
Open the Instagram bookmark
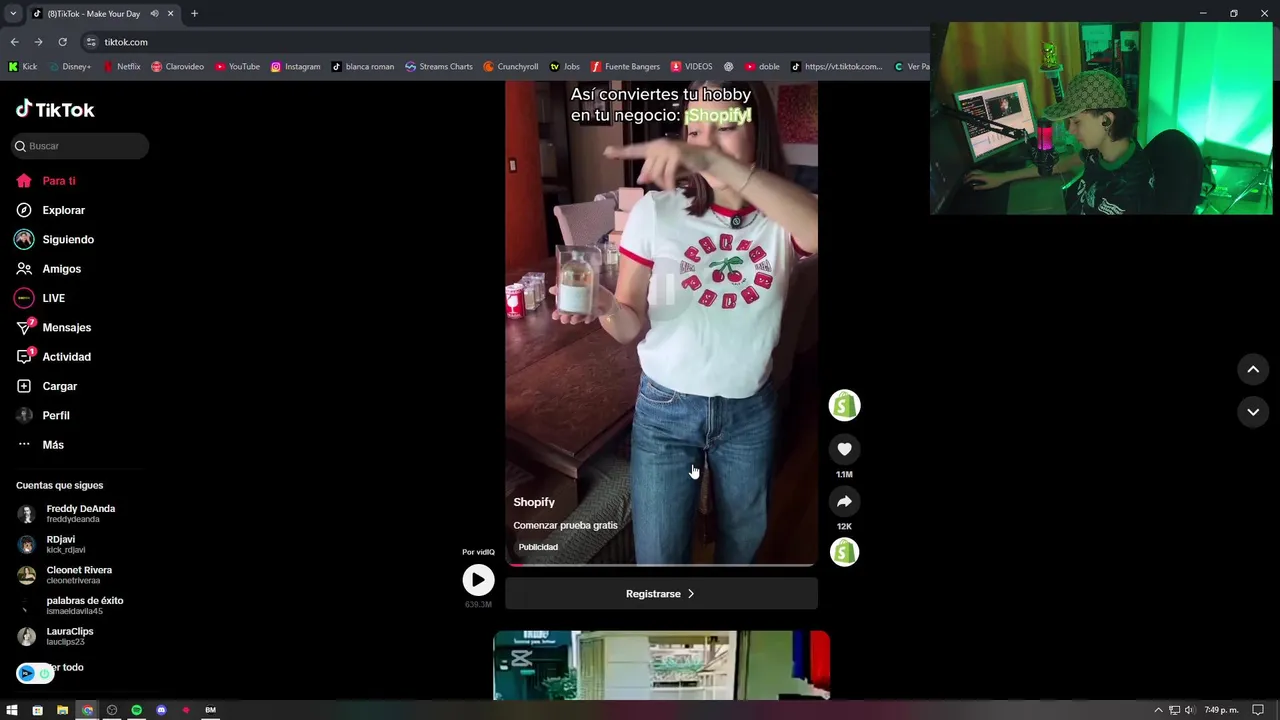[x=295, y=67]
